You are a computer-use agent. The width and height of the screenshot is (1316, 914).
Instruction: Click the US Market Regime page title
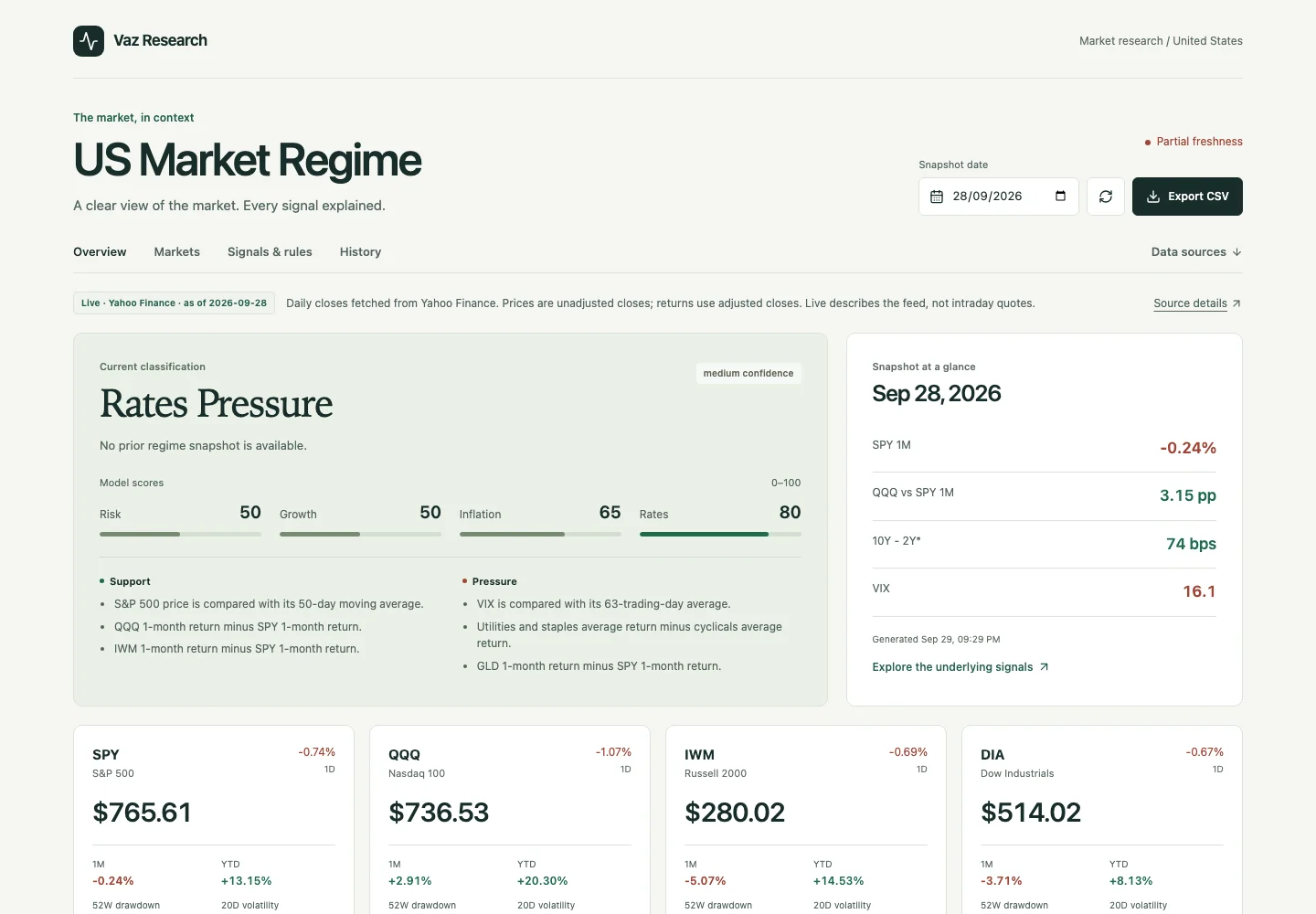click(x=248, y=160)
